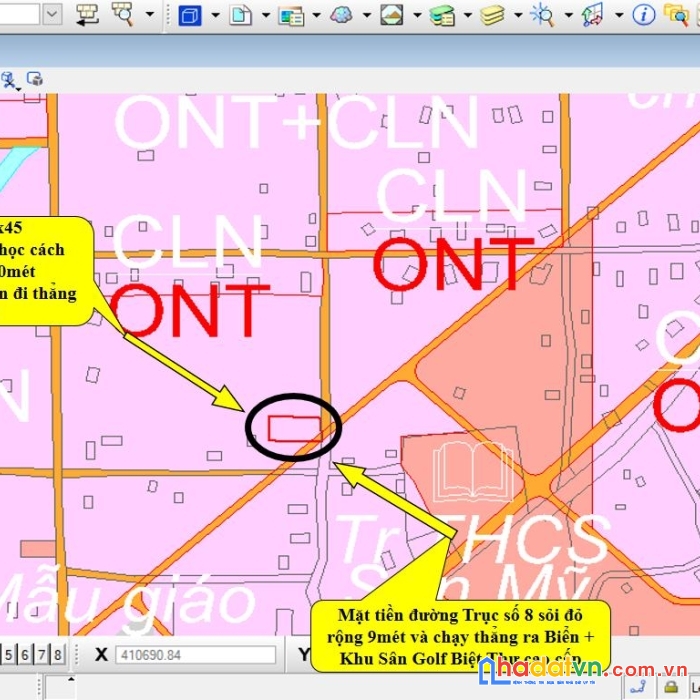
Task: Toggle view button 5
Action: pyautogui.click(x=8, y=655)
